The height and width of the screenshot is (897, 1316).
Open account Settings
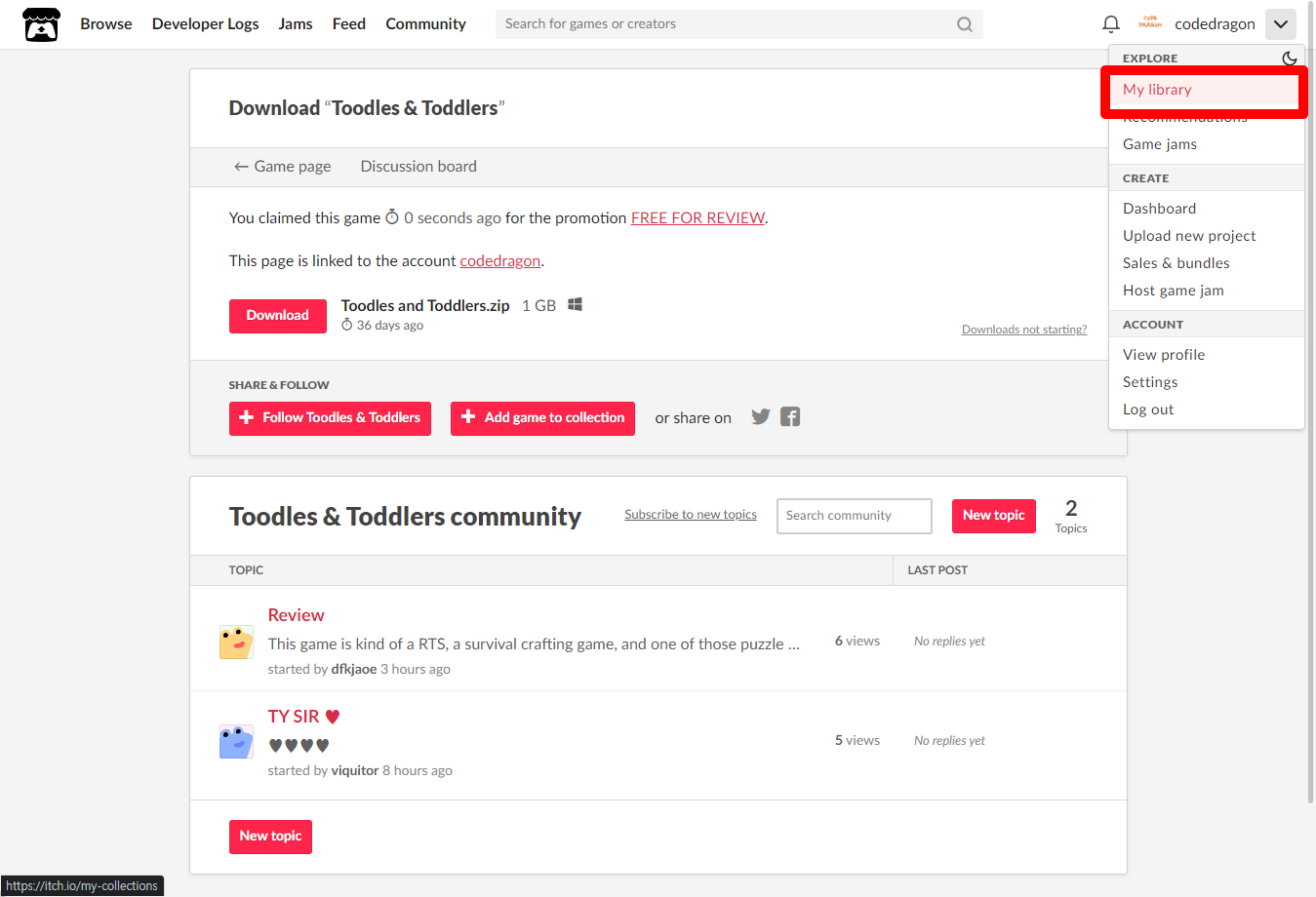1150,382
